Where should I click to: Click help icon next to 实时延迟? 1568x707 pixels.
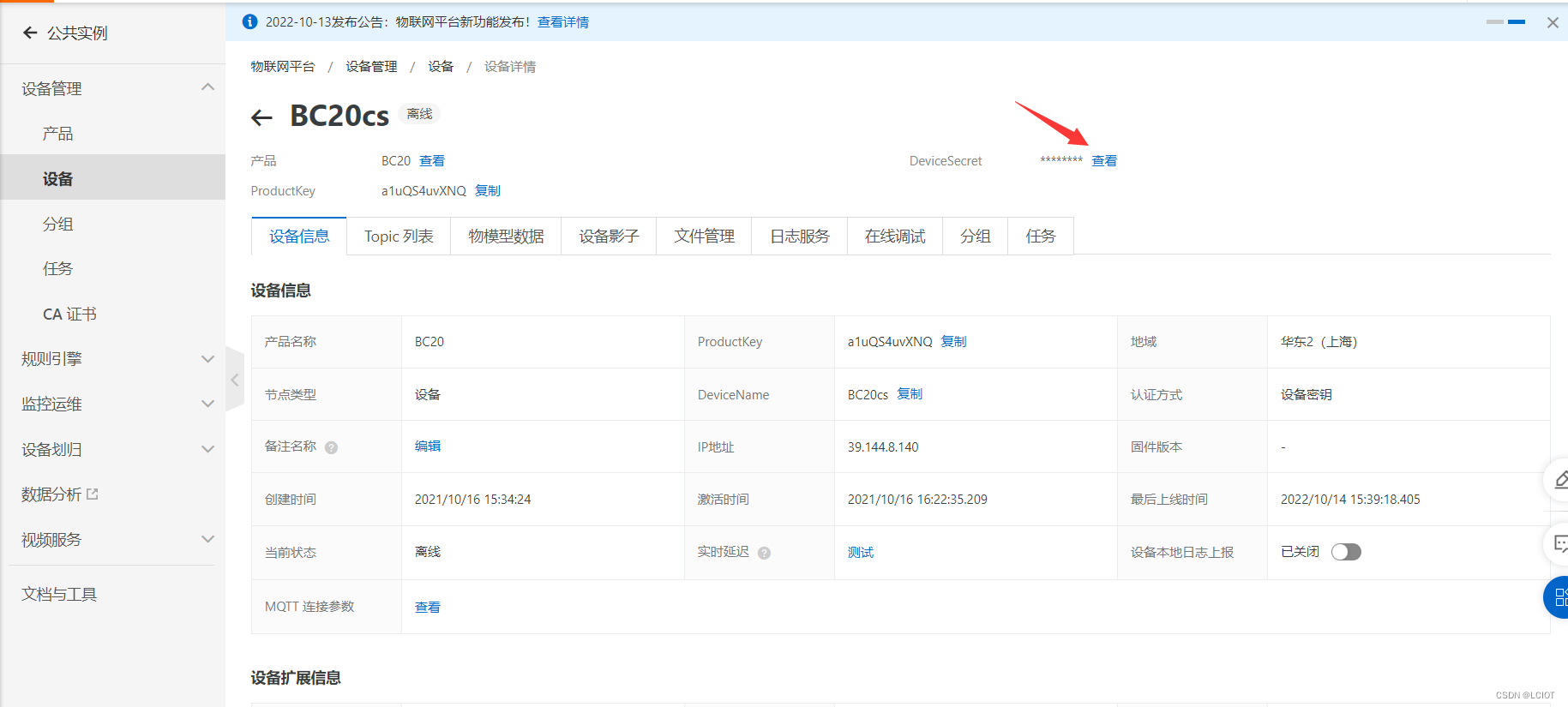[x=764, y=553]
